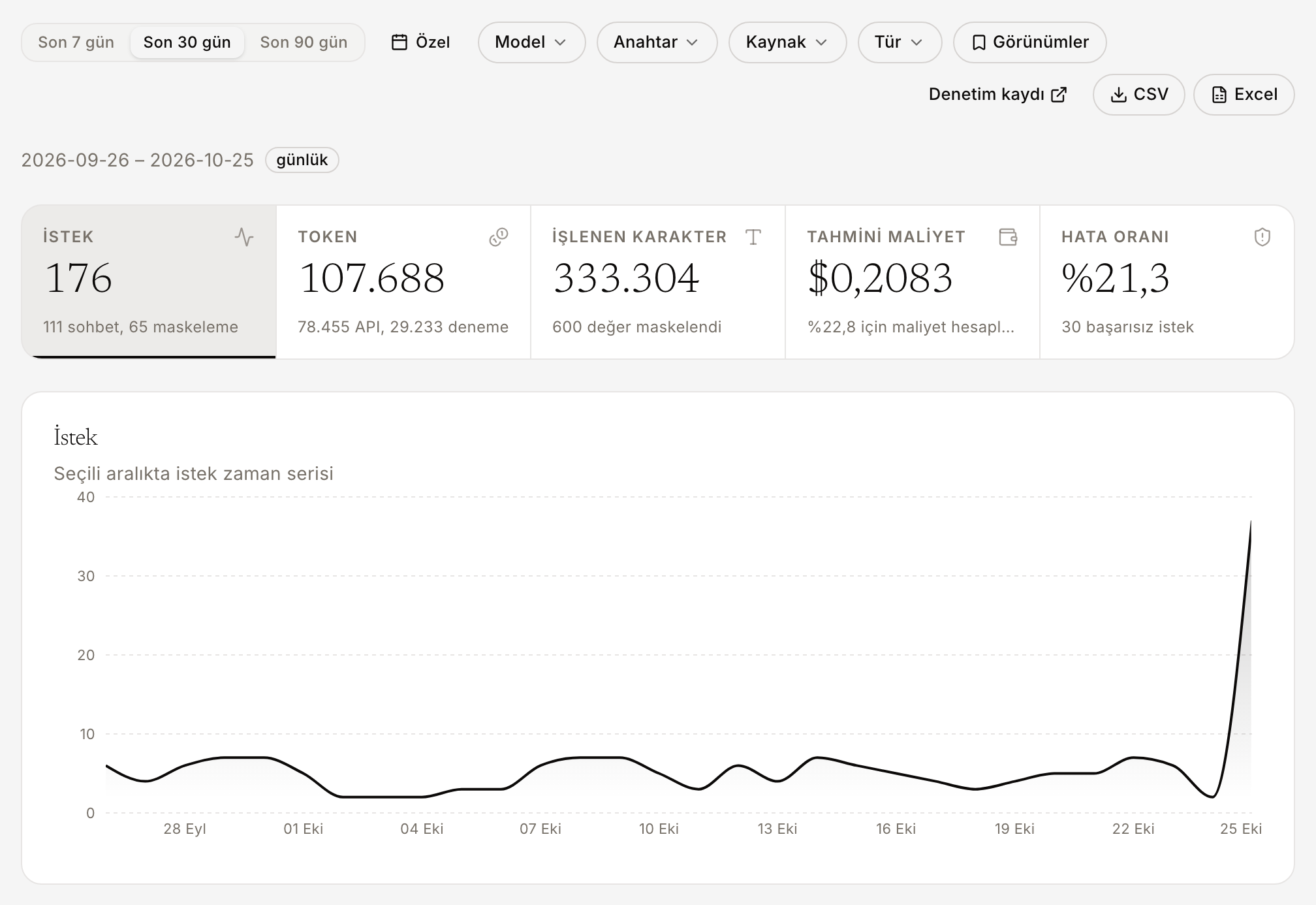Select the İSTEK metric card
Screen dimensions: 1316x905
click(149, 282)
